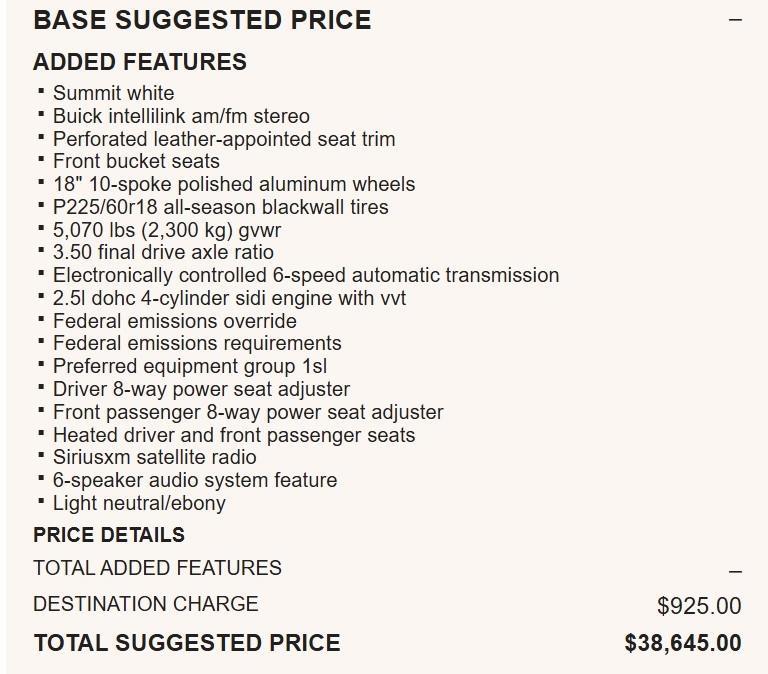Click 18" 10-spoke polished aluminum wheels
Screen dimensions: 768x674
pyautogui.click(x=233, y=184)
